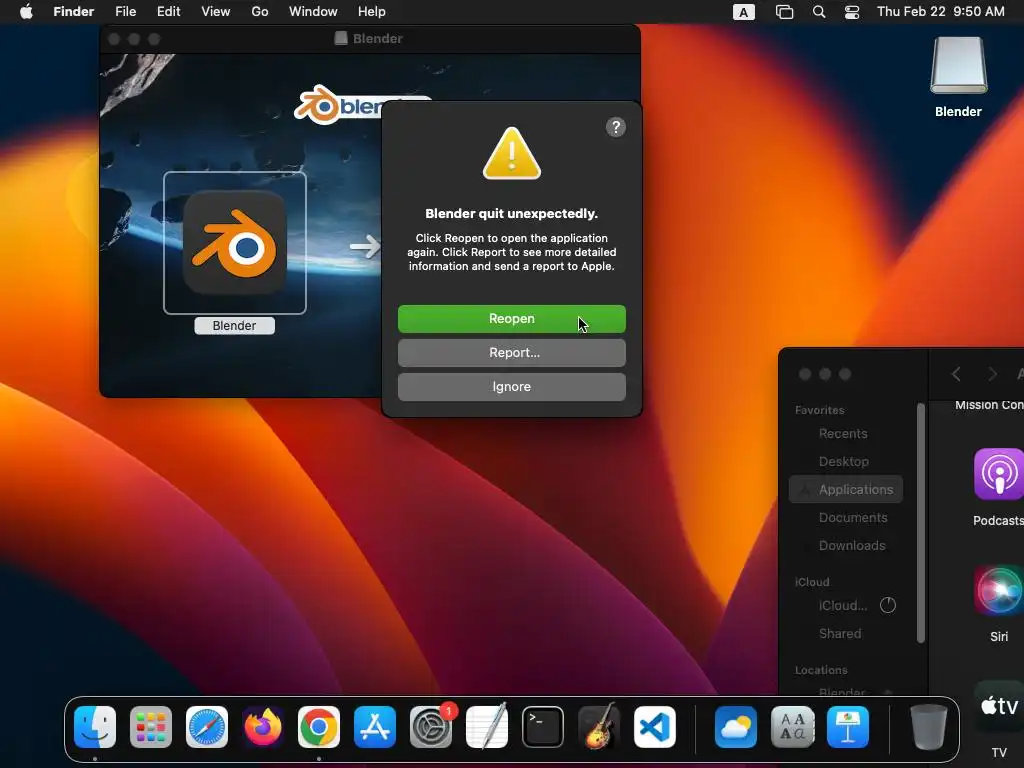Select Applications in Finder sidebar
The image size is (1024, 768).
[846, 489]
